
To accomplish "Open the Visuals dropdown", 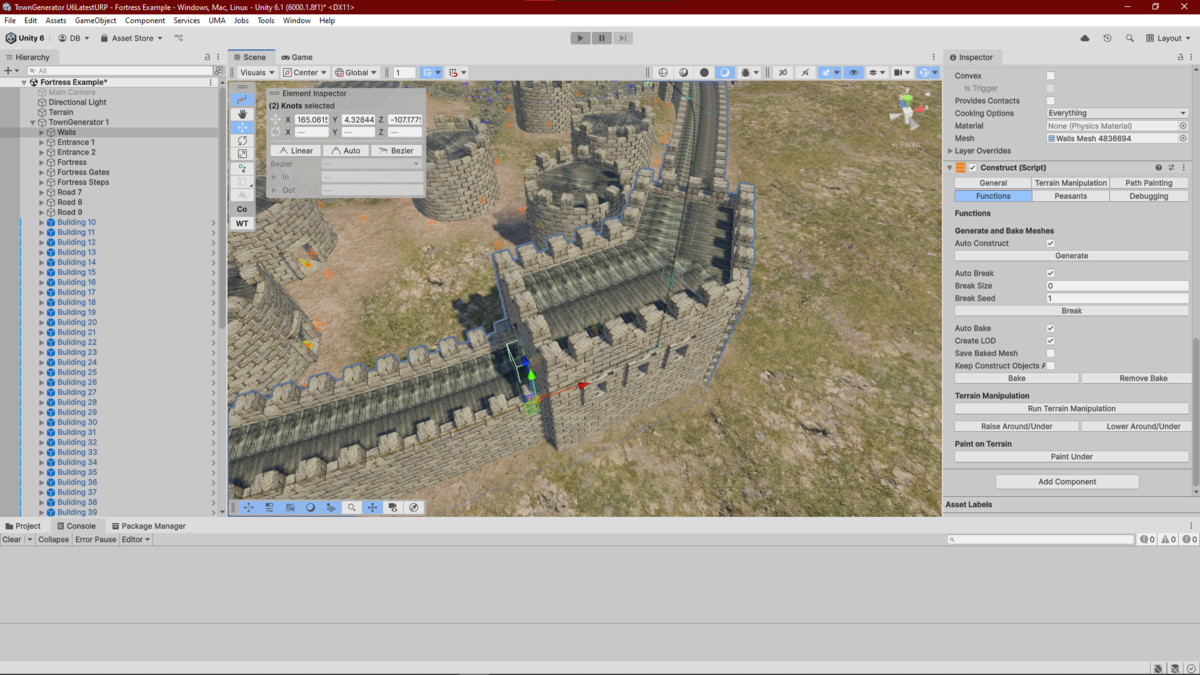I will 257,72.
